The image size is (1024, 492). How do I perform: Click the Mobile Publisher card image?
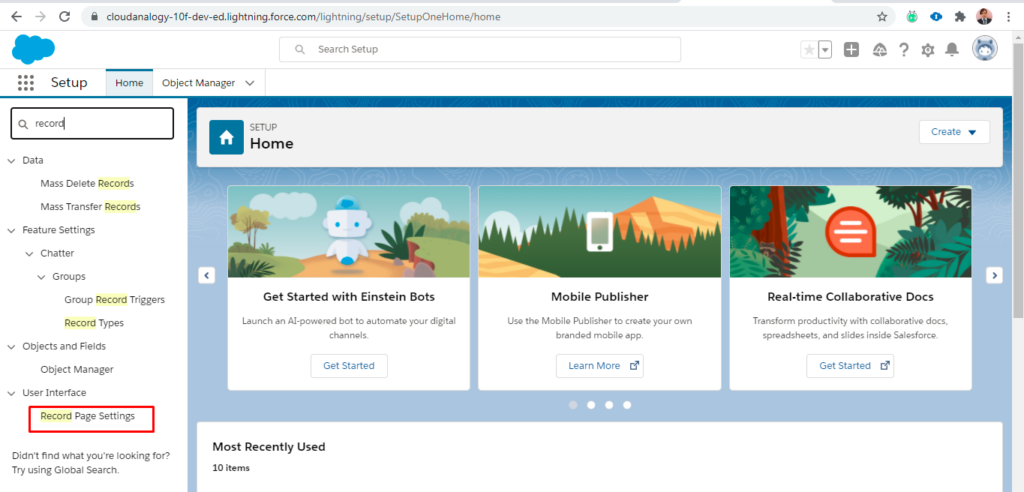tap(600, 232)
